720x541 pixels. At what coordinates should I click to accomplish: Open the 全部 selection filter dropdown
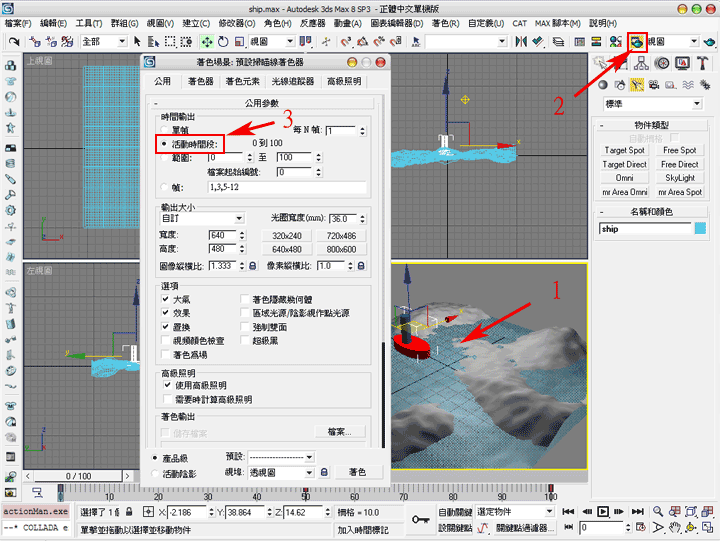[x=103, y=42]
